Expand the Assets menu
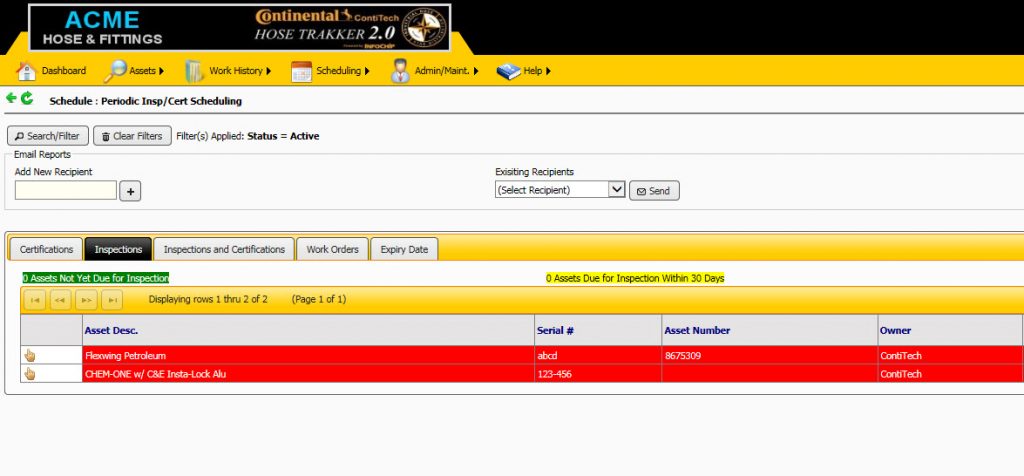The image size is (1024, 476). pyautogui.click(x=134, y=71)
